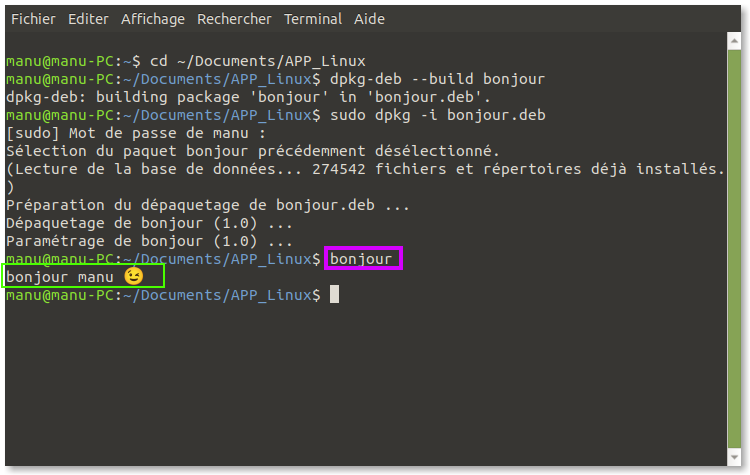
Task: Open the Editer menu
Action: (88, 19)
